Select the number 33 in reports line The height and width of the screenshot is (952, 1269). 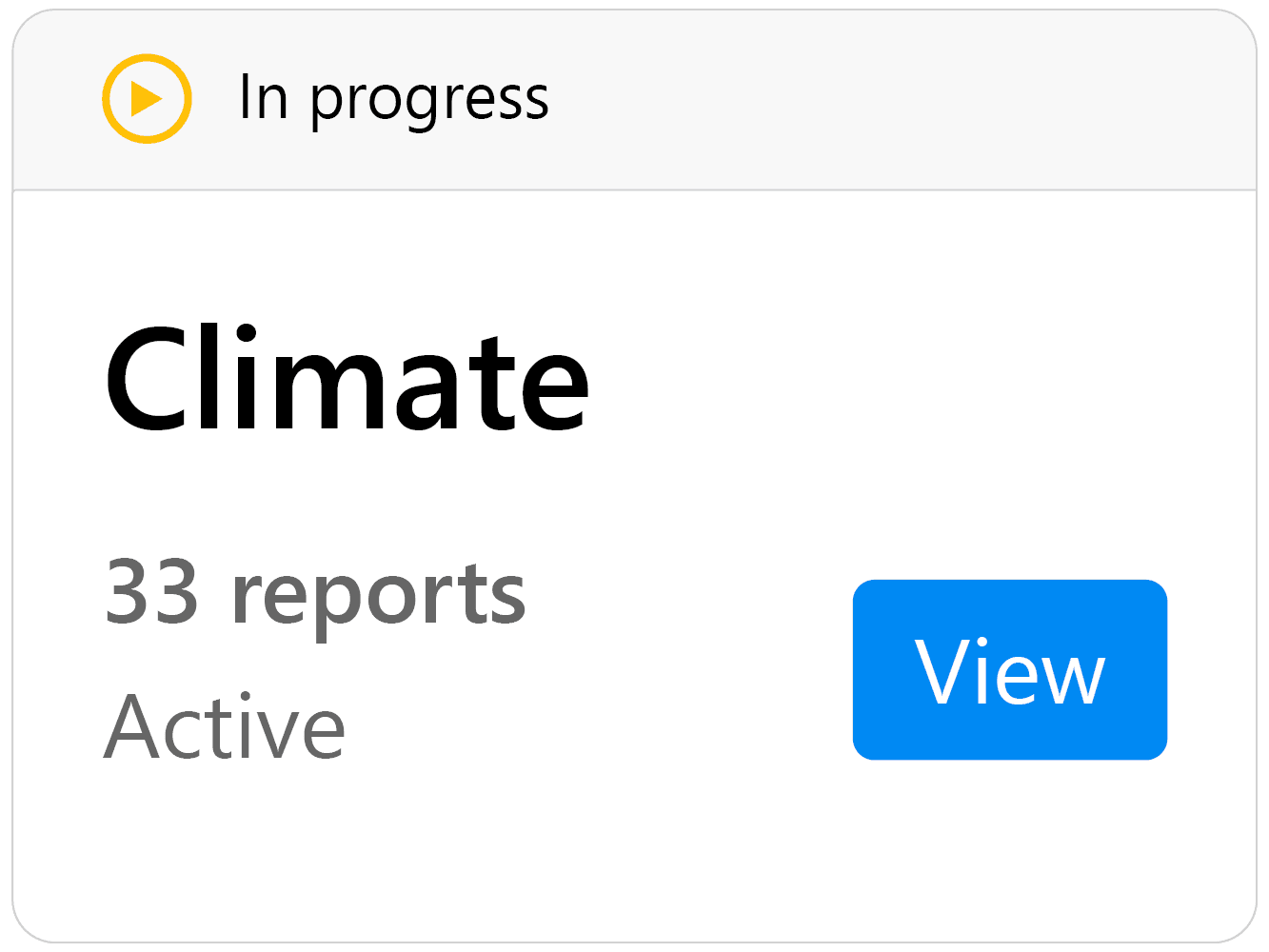pyautogui.click(x=151, y=591)
